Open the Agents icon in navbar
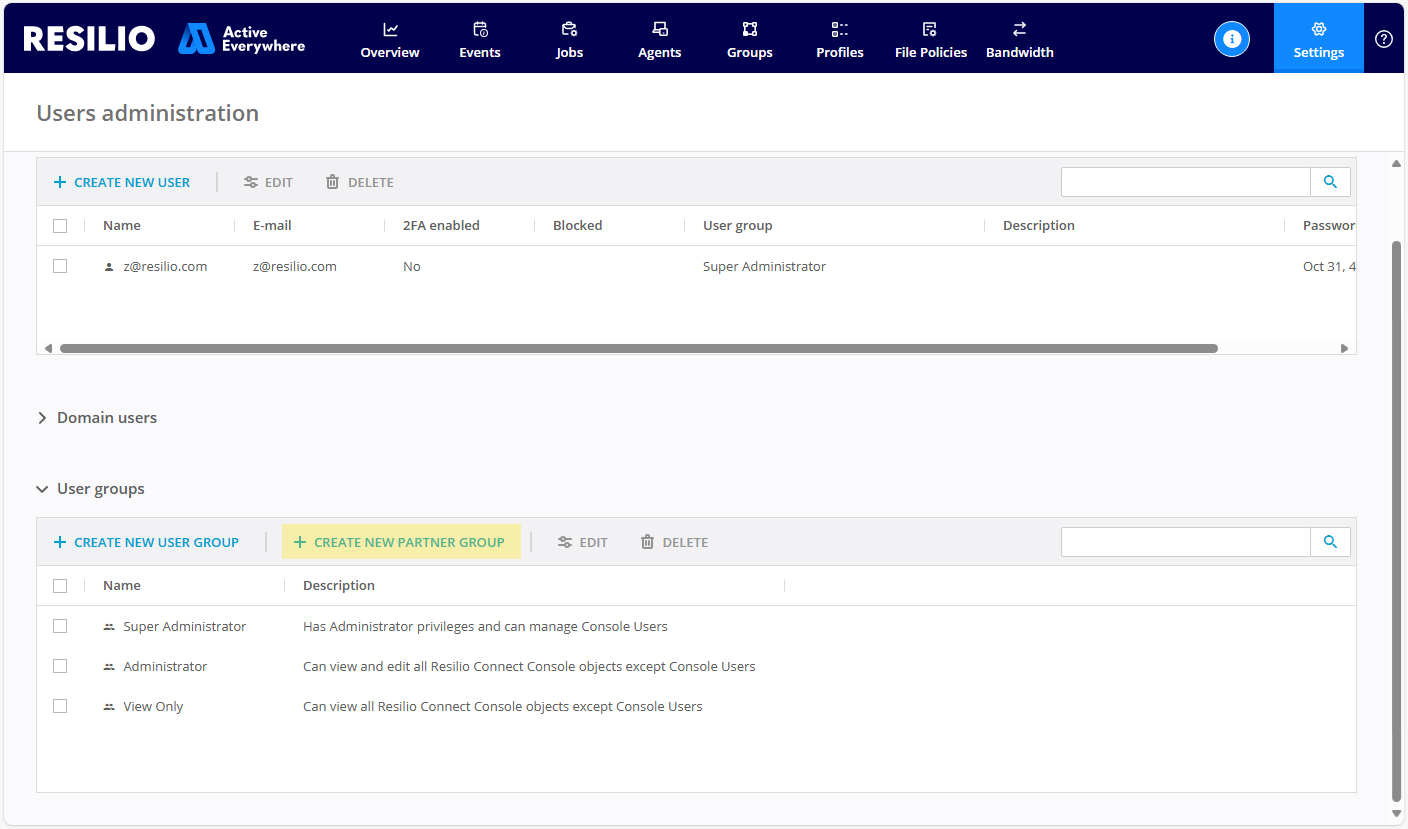The image size is (1408, 829). (660, 29)
